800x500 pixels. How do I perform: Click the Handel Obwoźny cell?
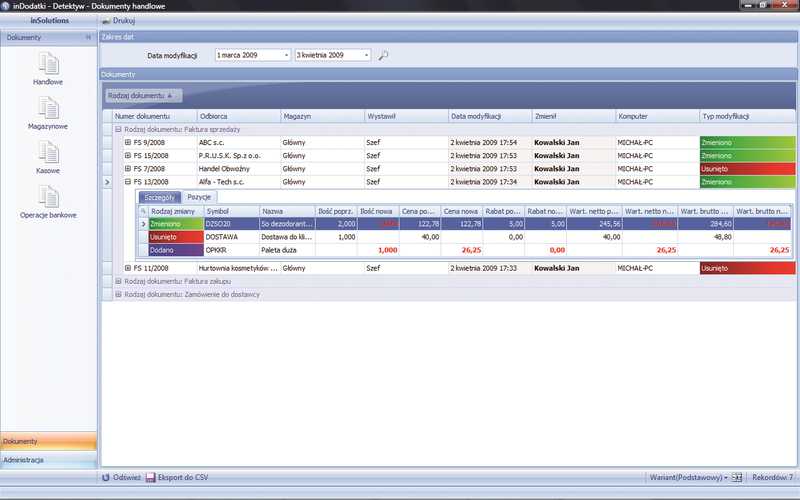[x=239, y=169]
